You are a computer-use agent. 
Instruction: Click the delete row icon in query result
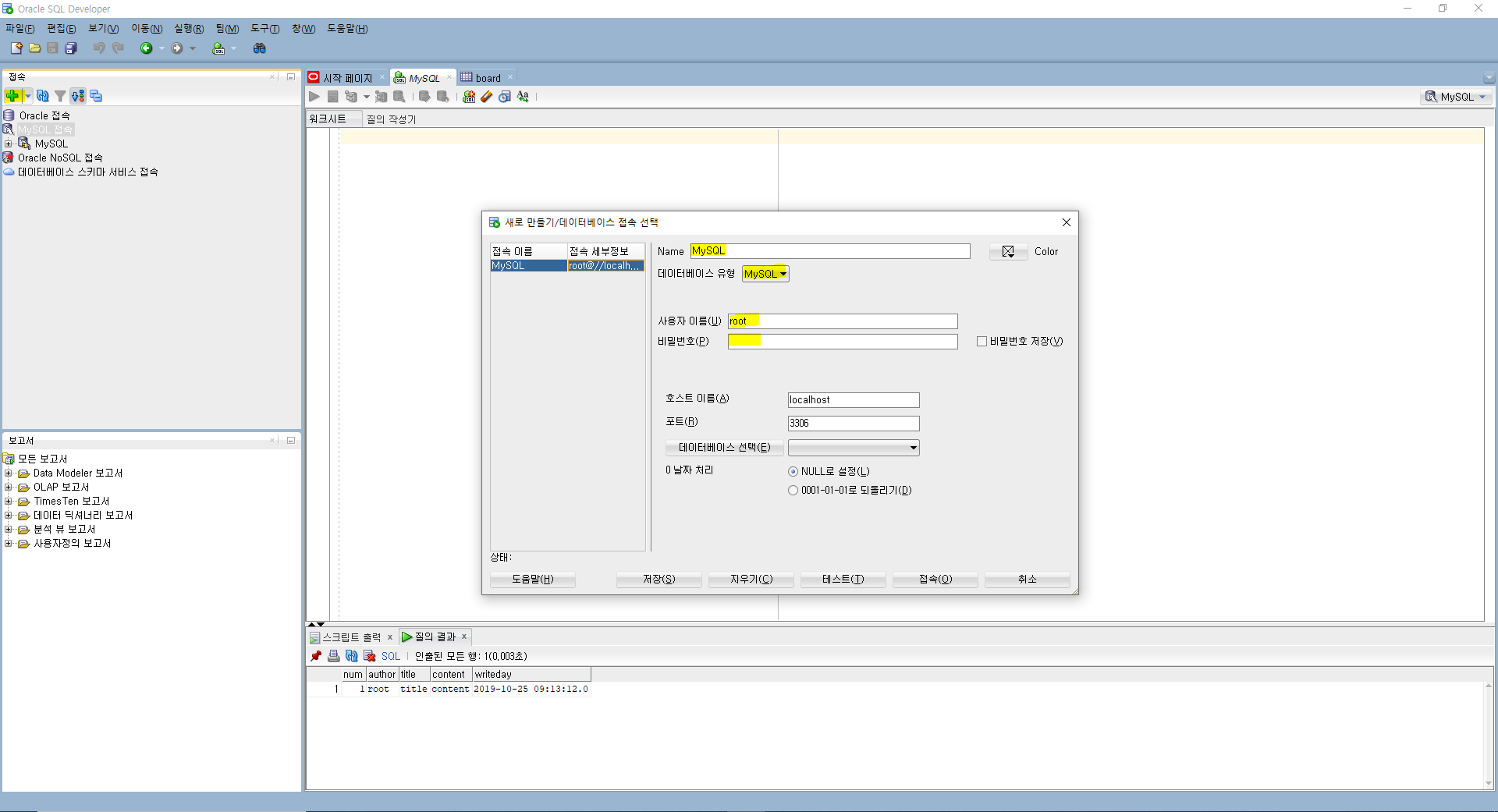tap(370, 656)
